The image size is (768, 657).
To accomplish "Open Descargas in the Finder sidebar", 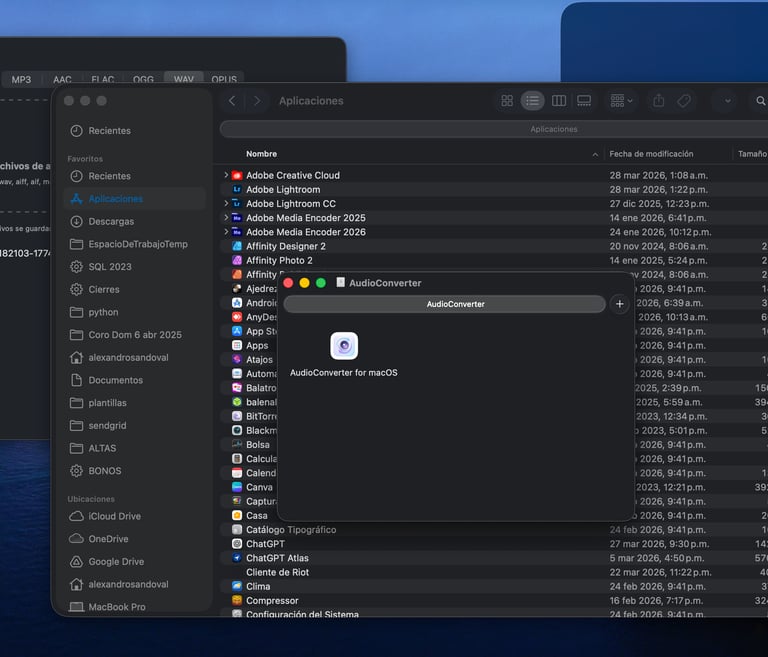I will pos(110,221).
